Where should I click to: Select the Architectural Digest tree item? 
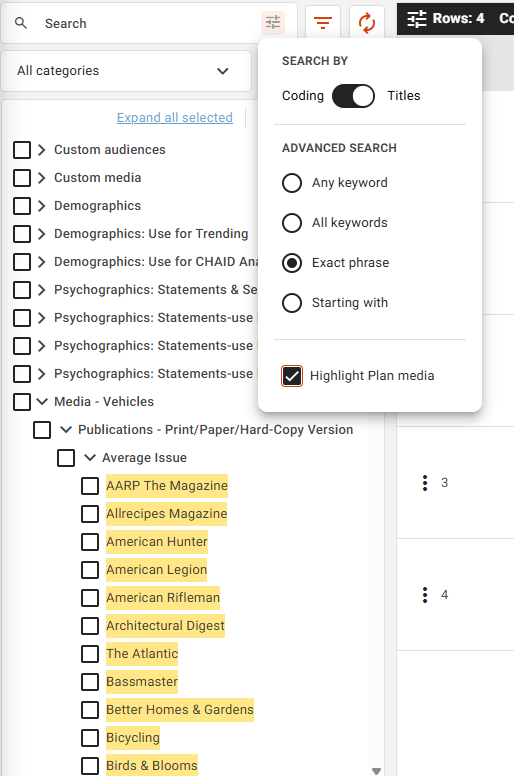tap(165, 626)
